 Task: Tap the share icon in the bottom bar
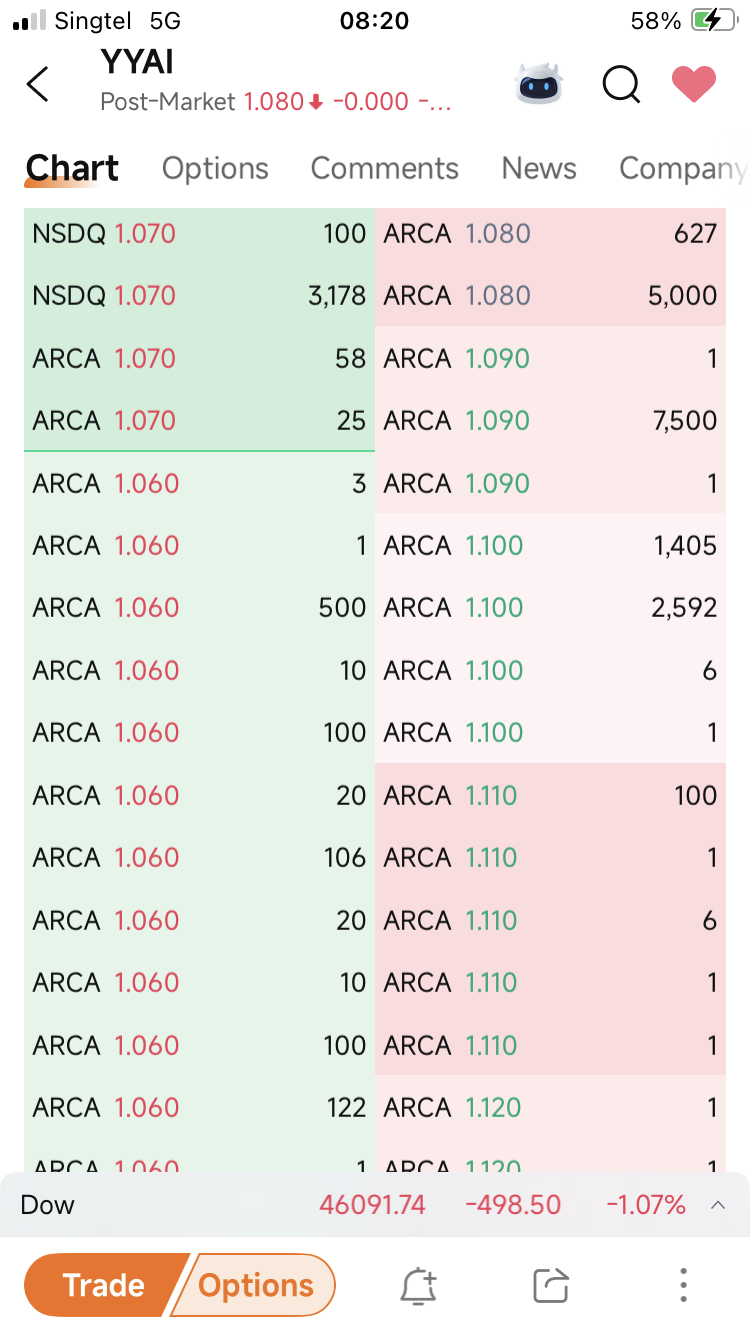[x=551, y=1286]
